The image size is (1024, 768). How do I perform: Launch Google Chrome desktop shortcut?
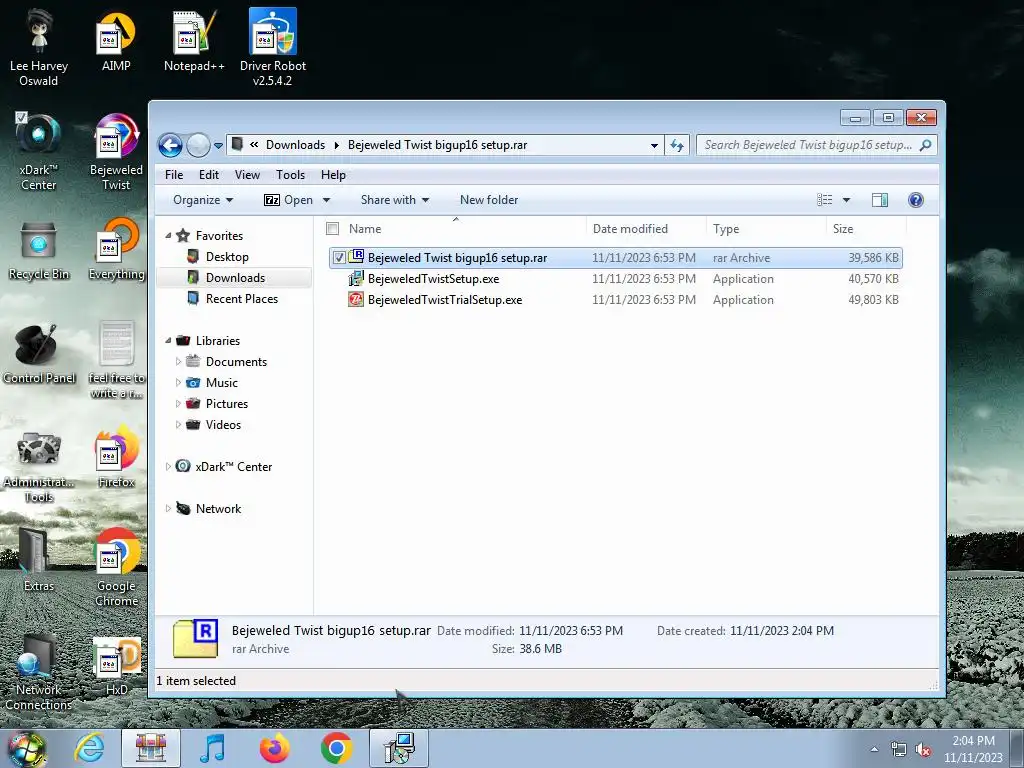click(116, 567)
